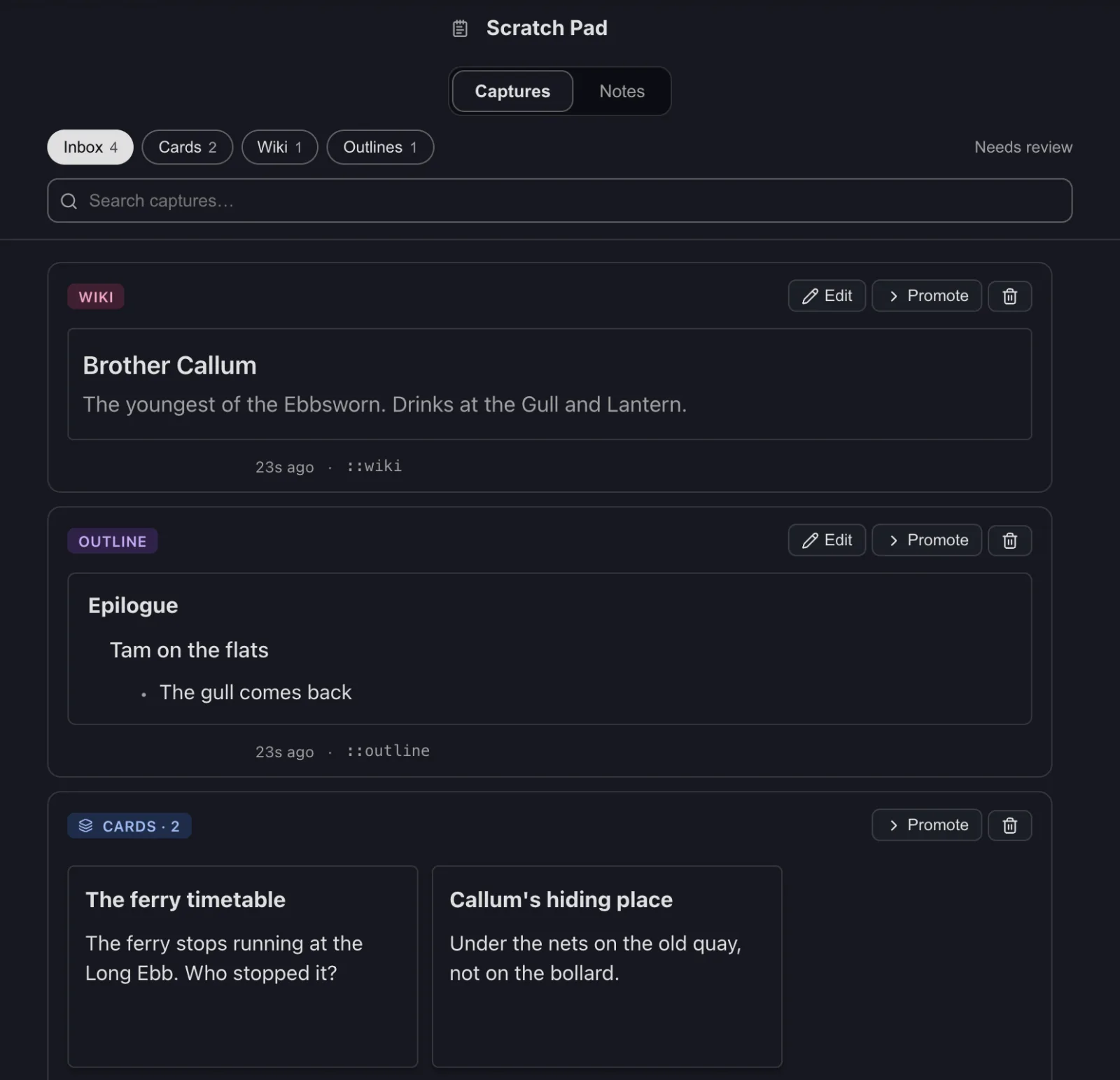Image resolution: width=1120 pixels, height=1080 pixels.
Task: Promote the Cards capture group
Action: point(927,825)
